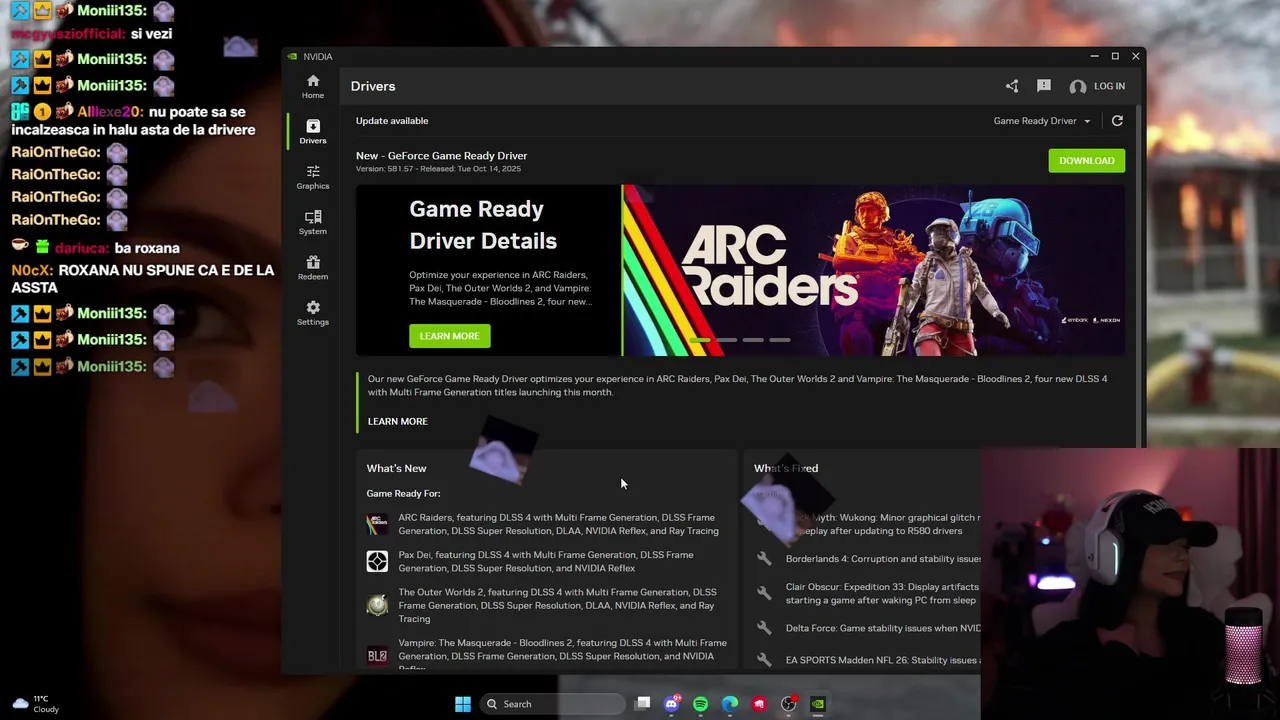Click The Outer Worlds 2 description text
The image size is (1280, 720).
[557, 605]
